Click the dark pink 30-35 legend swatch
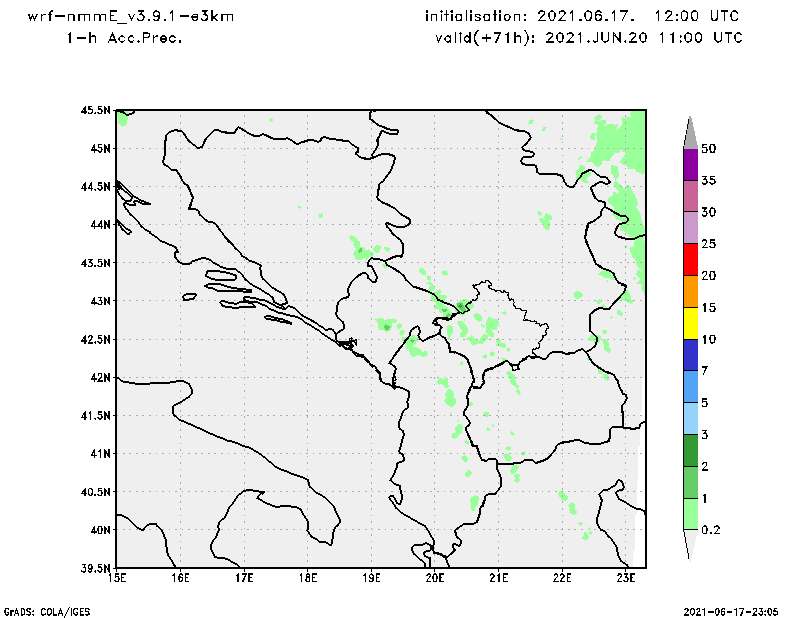 690,196
